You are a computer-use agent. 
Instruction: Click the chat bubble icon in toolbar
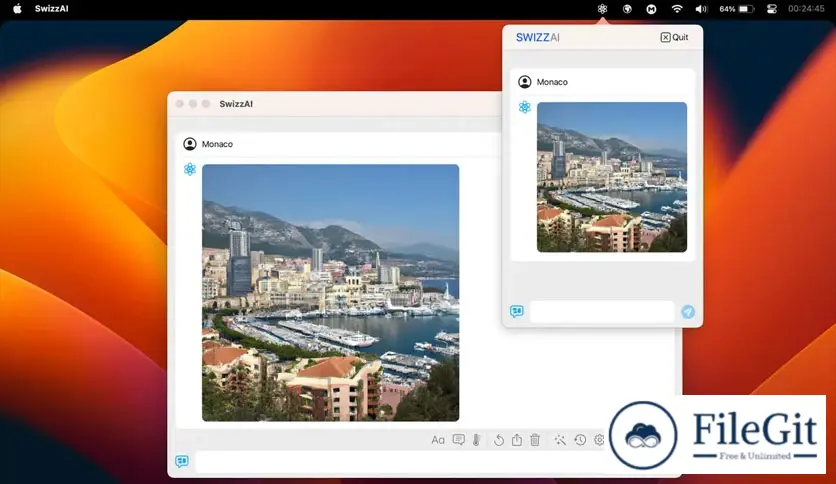[459, 440]
